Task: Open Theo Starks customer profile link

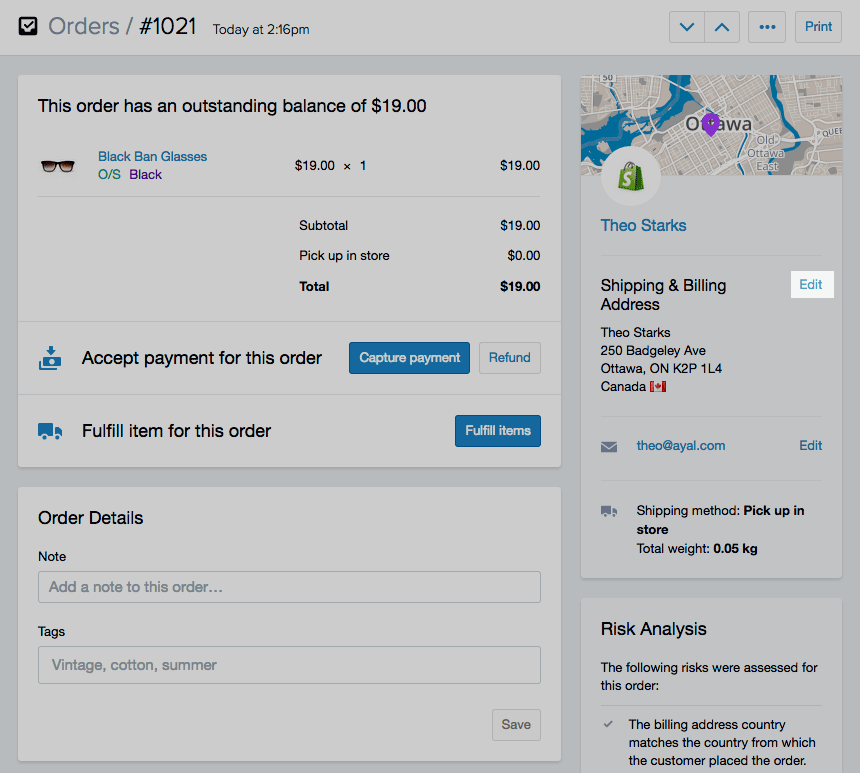Action: pos(643,225)
